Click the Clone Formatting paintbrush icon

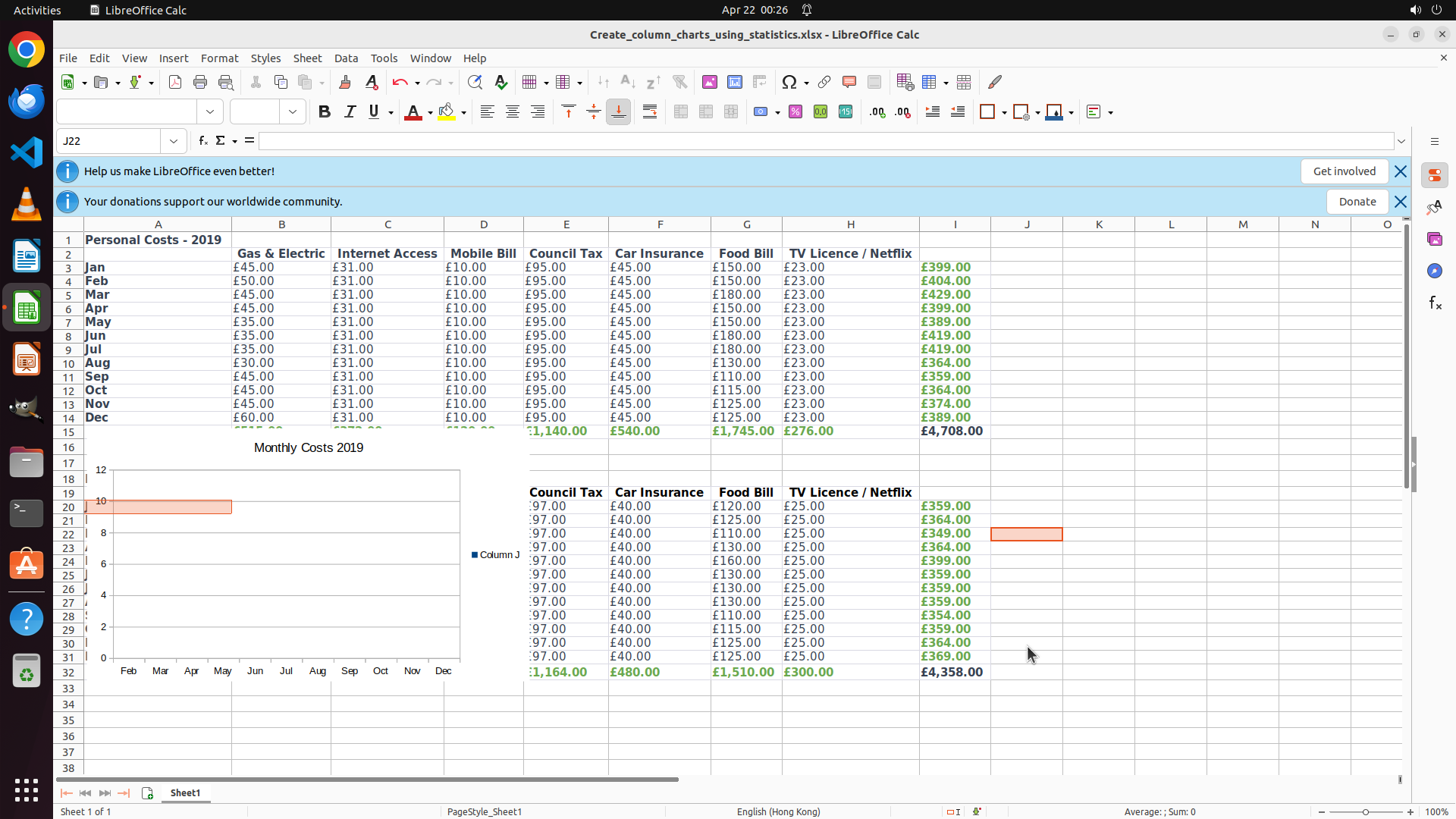point(345,82)
